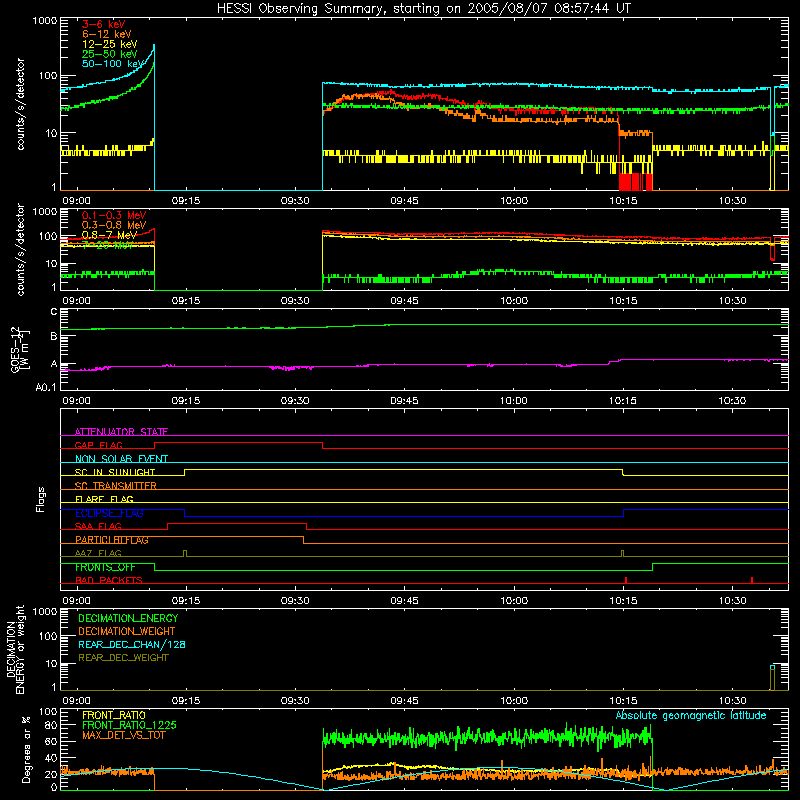Click the NON_SOLAR_EVENT flag label
The height and width of the screenshot is (800, 800).
click(121, 459)
